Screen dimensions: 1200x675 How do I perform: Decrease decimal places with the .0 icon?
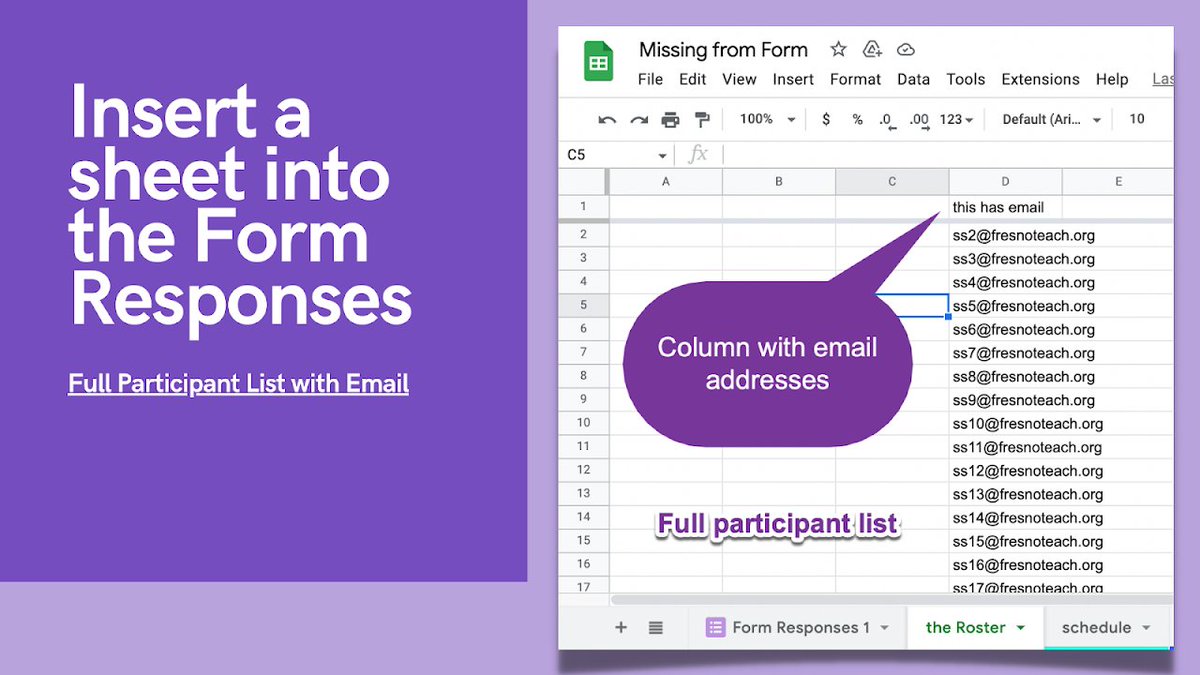tap(884, 119)
